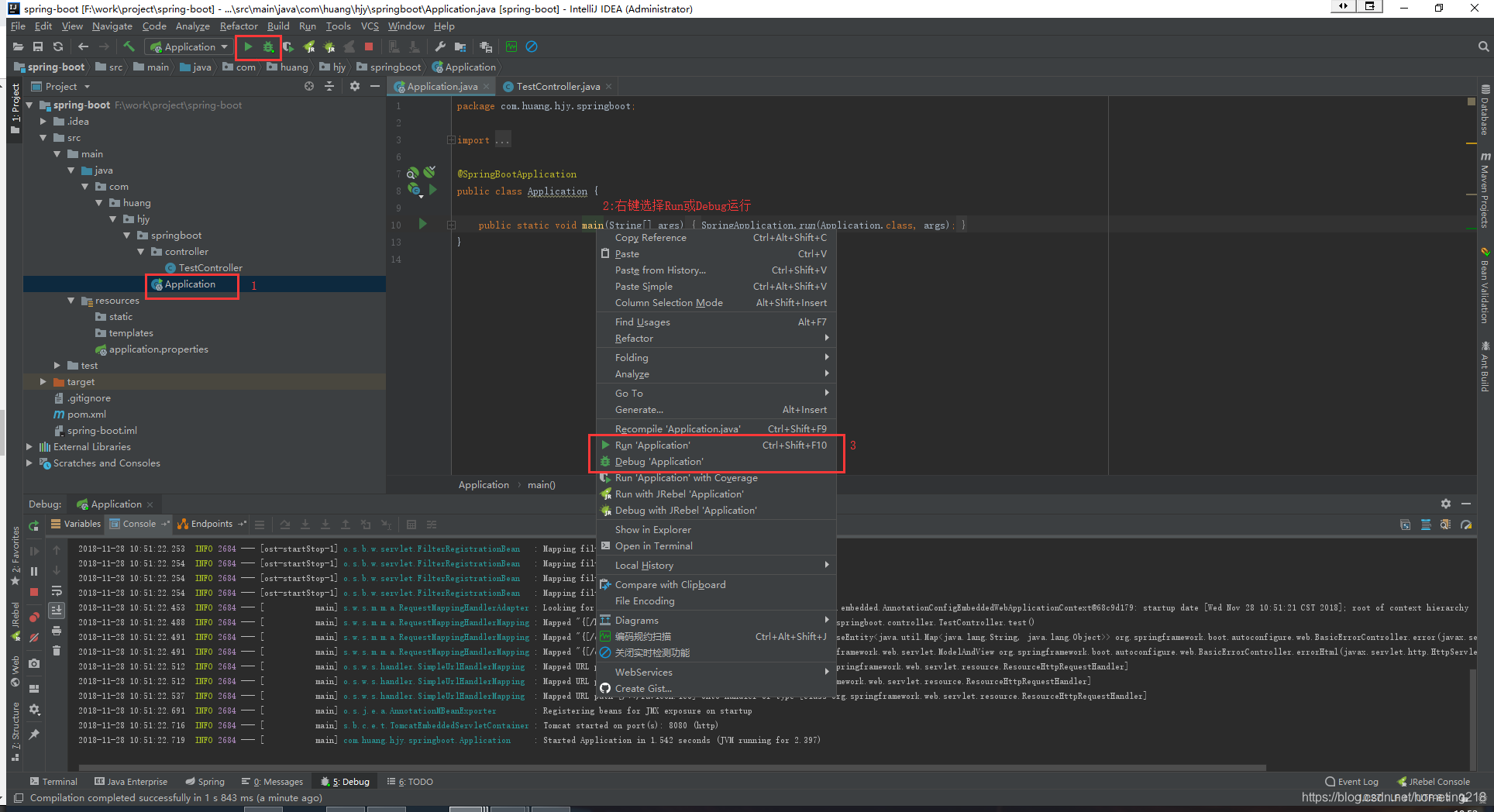1494x812 pixels.
Task: Click the green code-scan waveform toolbar icon
Action: pos(511,46)
